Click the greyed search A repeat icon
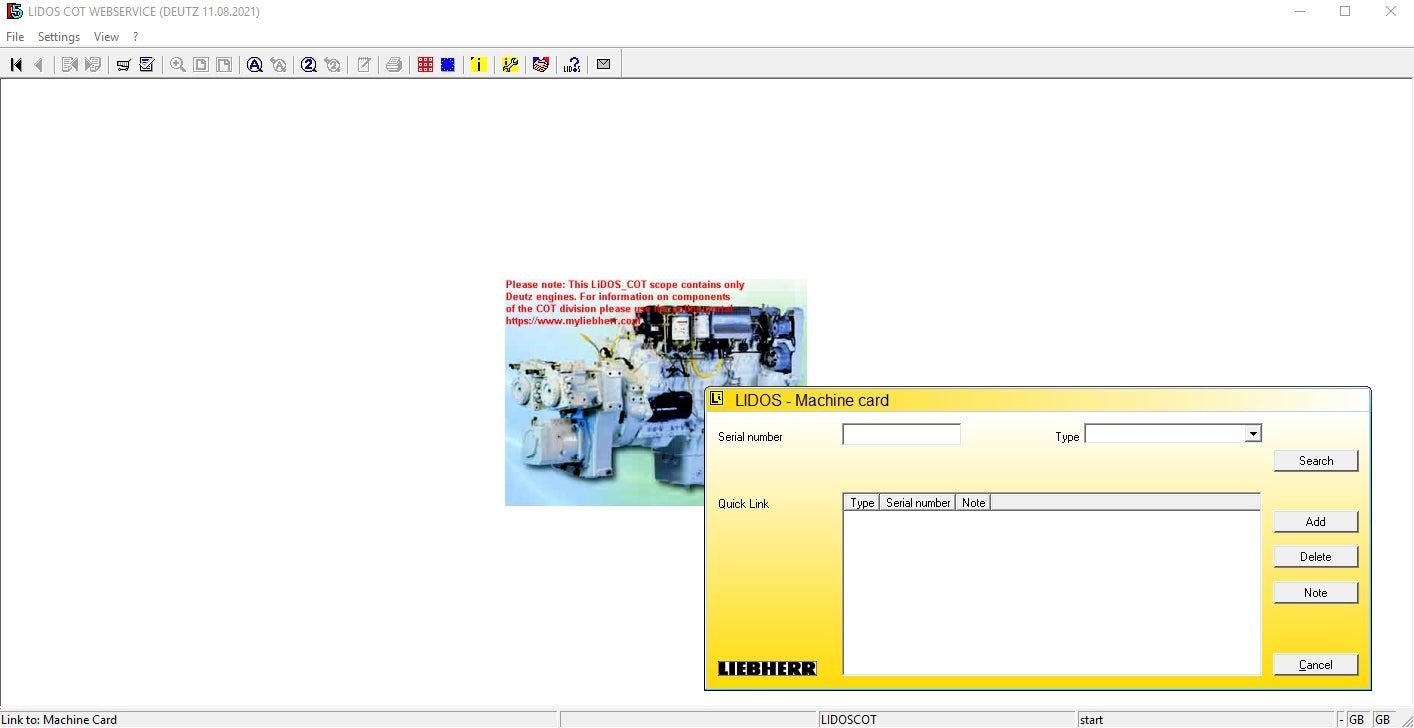Image resolution: width=1414 pixels, height=728 pixels. click(x=279, y=65)
